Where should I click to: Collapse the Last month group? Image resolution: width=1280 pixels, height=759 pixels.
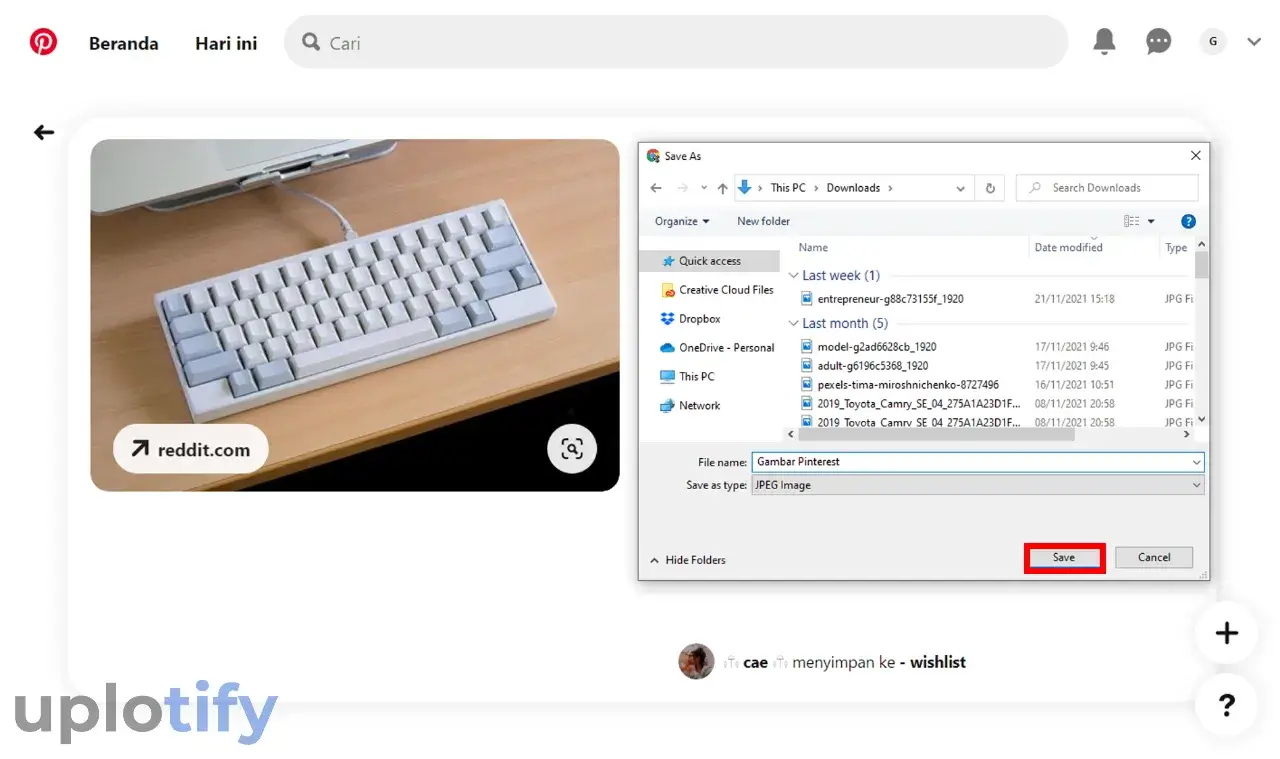click(x=794, y=324)
